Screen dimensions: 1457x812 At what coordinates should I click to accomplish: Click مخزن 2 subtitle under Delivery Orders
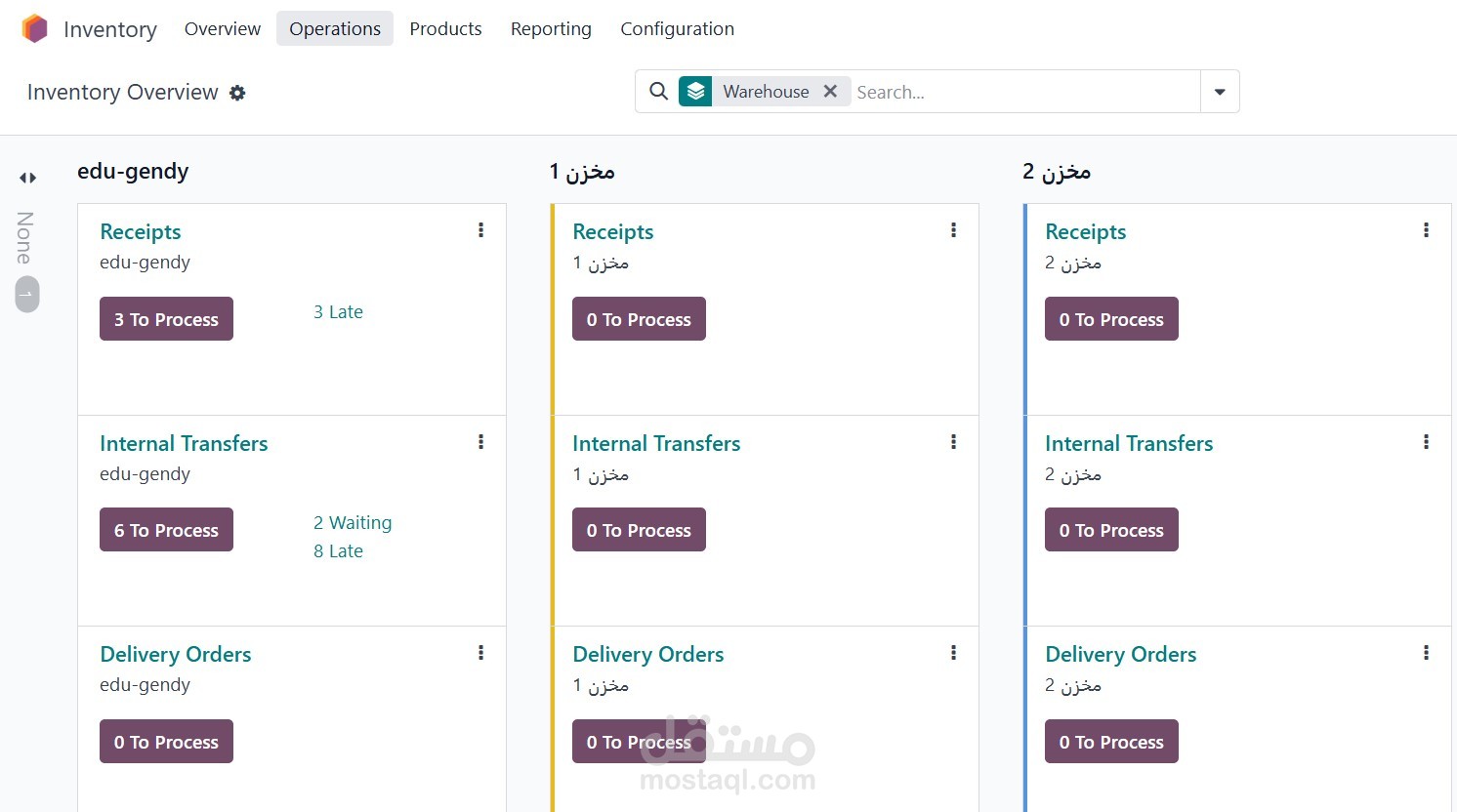click(x=1073, y=685)
